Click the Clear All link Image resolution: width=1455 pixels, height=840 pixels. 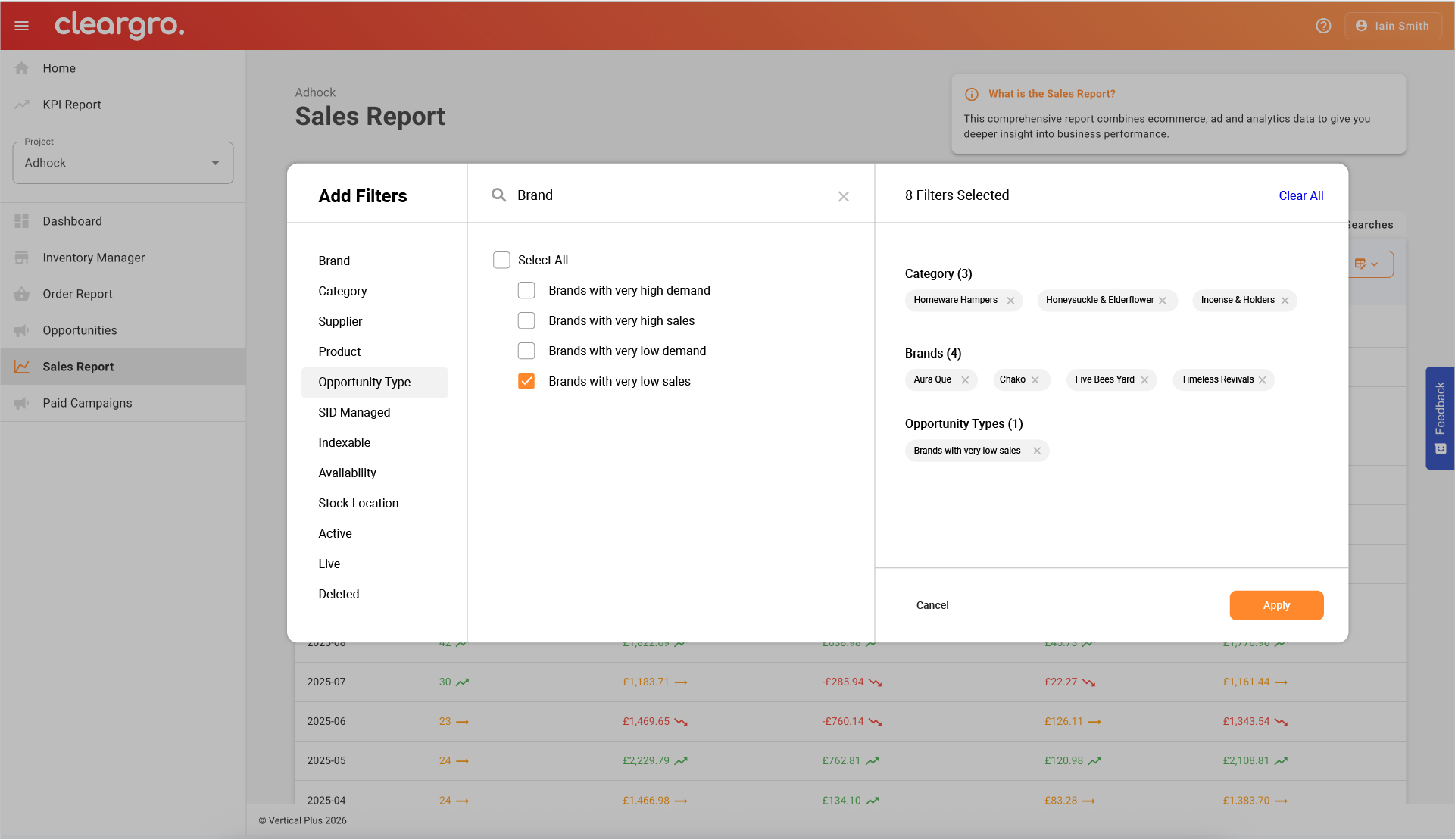[1300, 195]
